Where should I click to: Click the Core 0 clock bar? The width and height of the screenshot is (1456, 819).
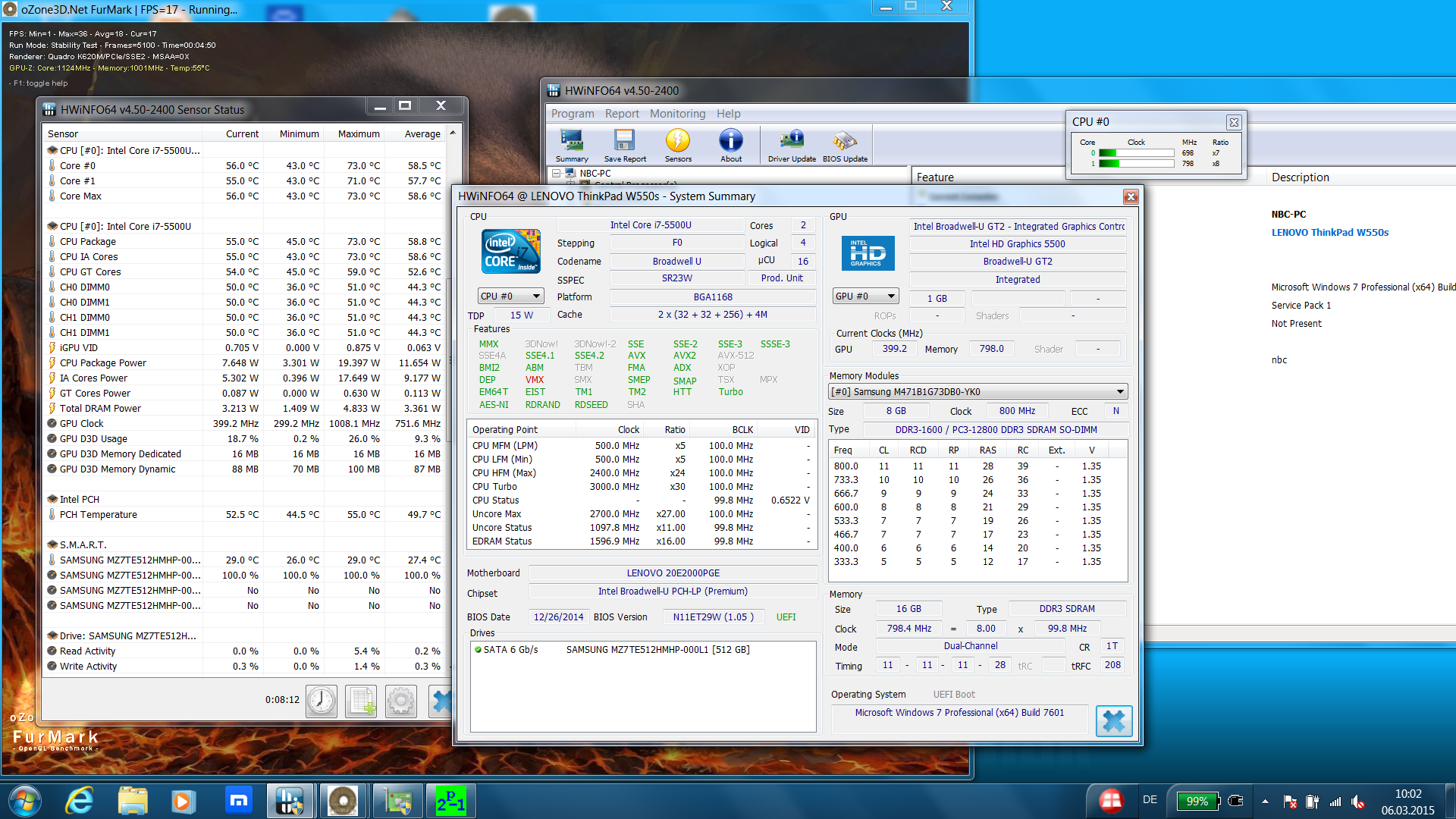point(1135,153)
